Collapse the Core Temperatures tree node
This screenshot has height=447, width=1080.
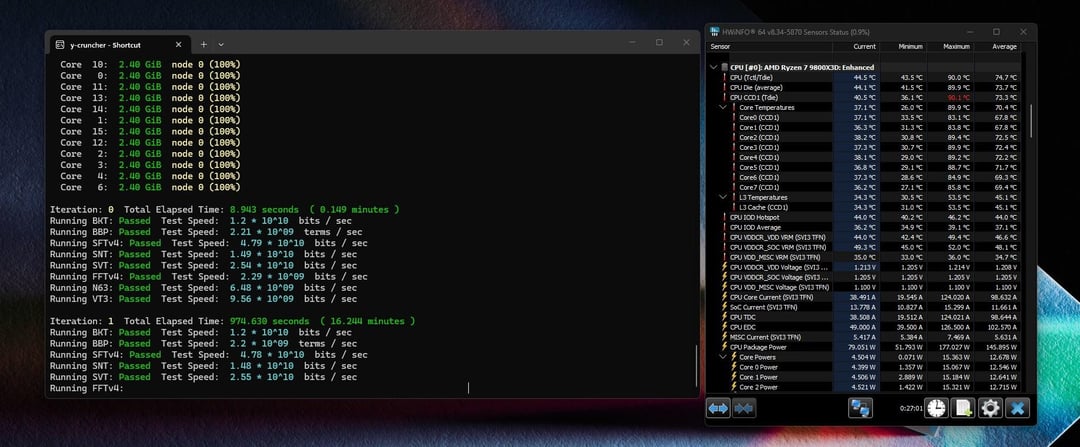point(723,107)
